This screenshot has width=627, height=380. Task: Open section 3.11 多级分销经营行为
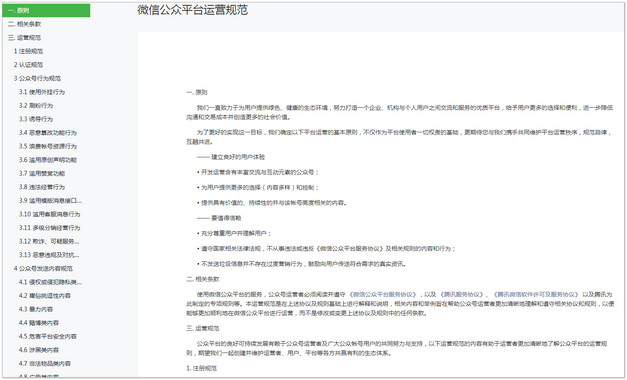pos(50,228)
